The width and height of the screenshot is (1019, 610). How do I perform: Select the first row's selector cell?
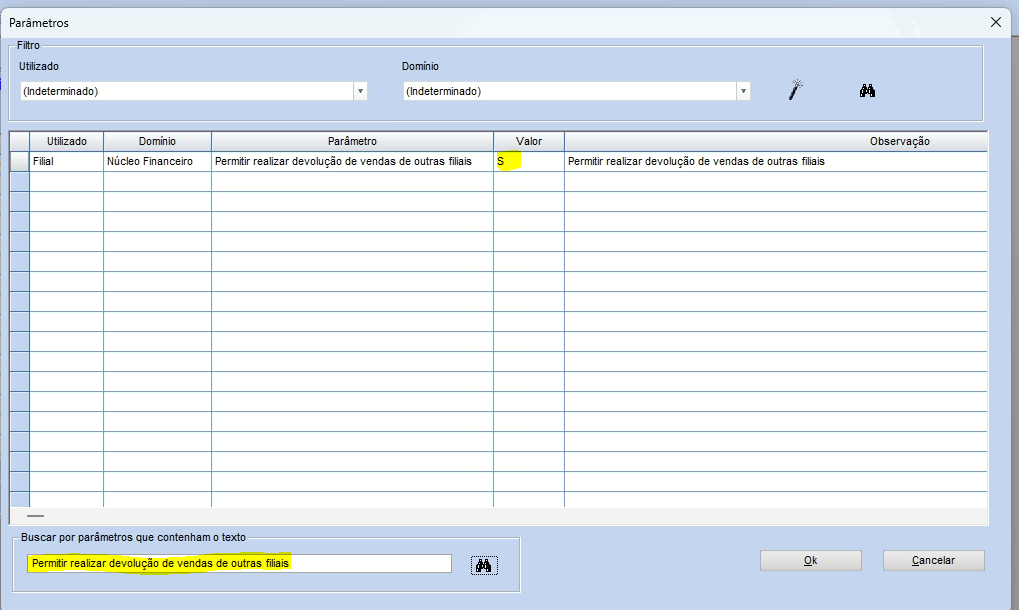click(19, 161)
